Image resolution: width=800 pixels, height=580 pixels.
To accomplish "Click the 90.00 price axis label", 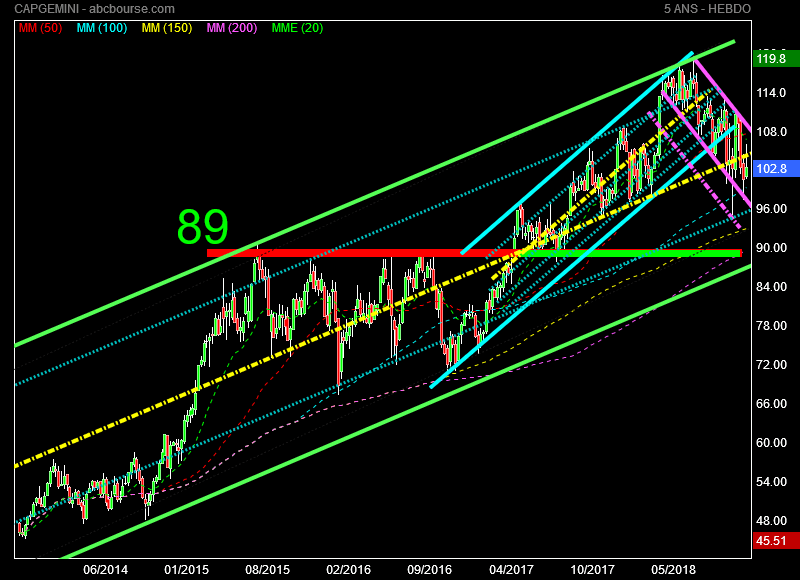I will pos(771,248).
